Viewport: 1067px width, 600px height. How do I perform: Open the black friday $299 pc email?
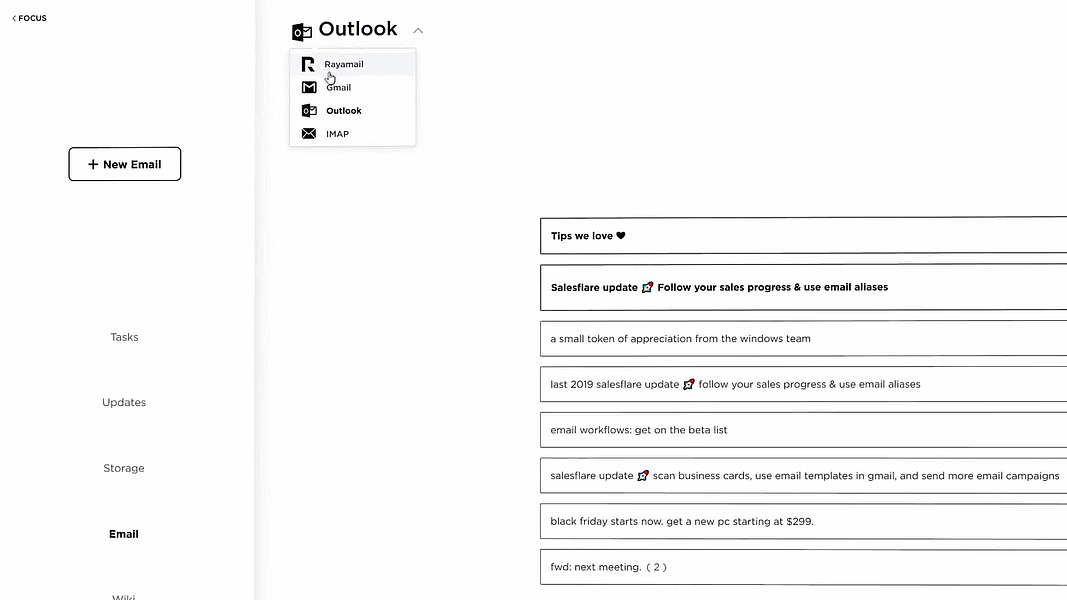pyautogui.click(x=804, y=521)
